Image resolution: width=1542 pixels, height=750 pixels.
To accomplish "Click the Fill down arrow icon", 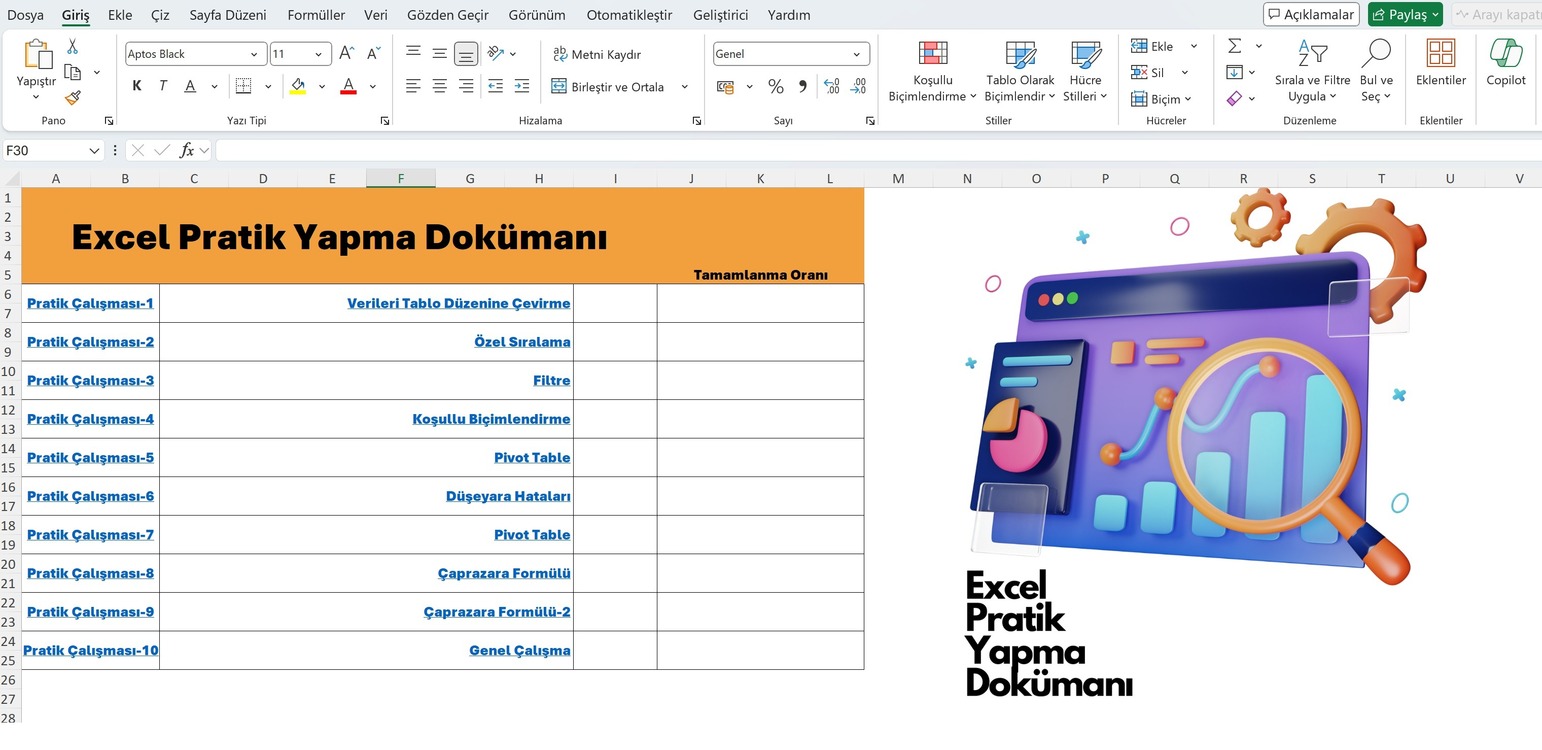I will [x=1235, y=72].
